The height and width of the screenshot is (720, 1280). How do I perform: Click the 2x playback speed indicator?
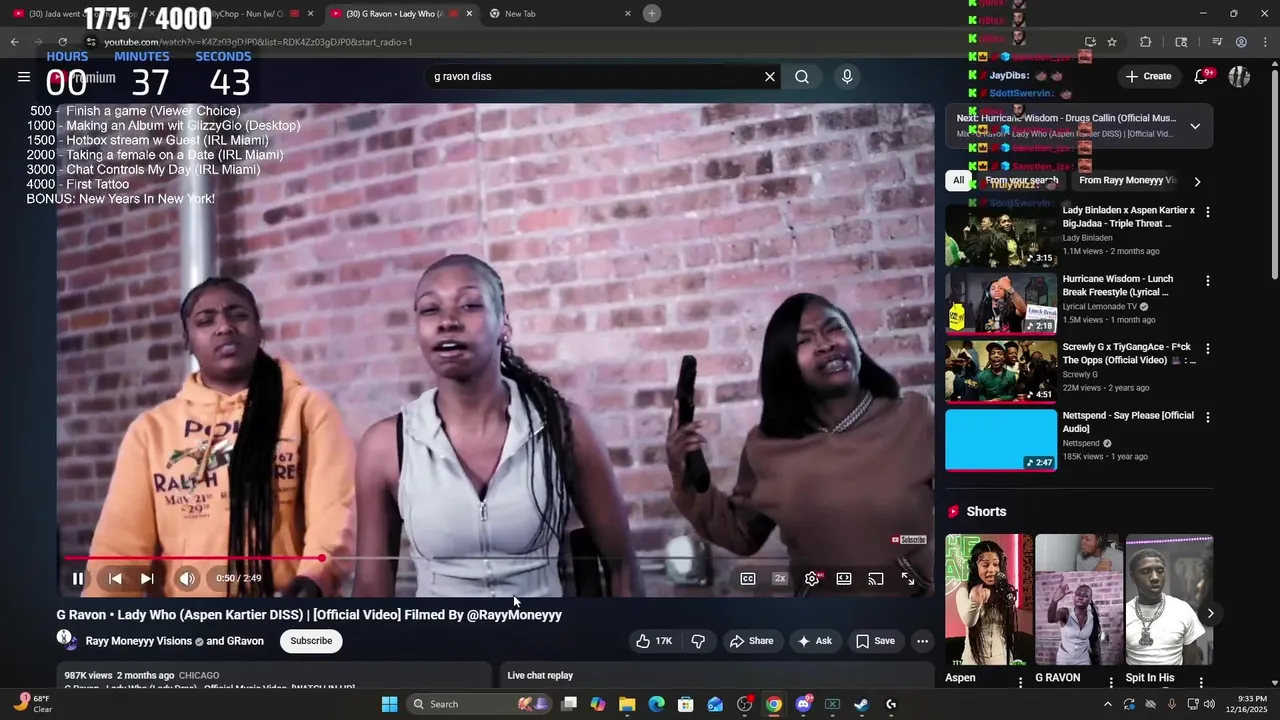[x=780, y=578]
